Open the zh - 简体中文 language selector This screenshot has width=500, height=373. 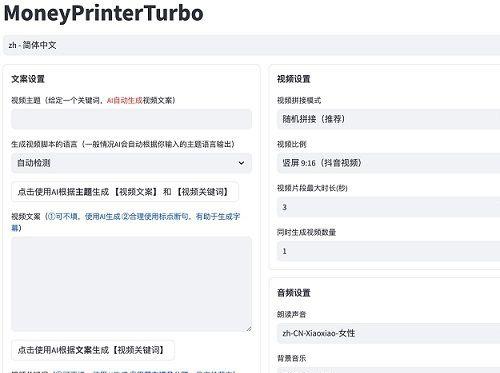(x=251, y=45)
